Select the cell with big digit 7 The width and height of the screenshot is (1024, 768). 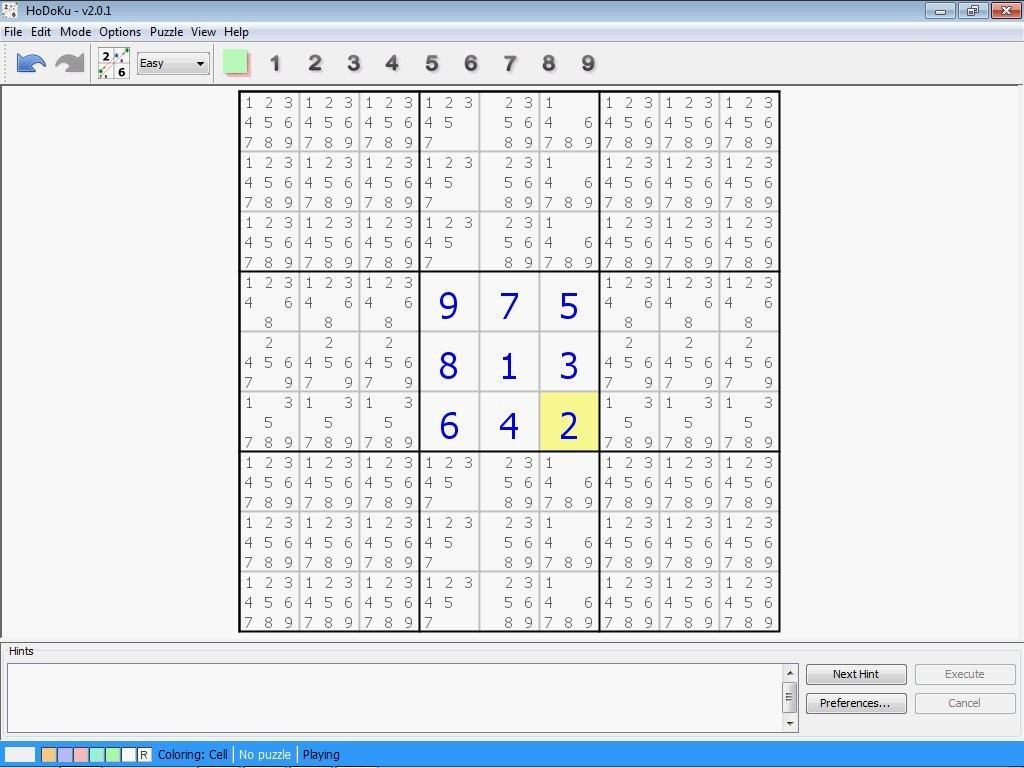tap(509, 302)
